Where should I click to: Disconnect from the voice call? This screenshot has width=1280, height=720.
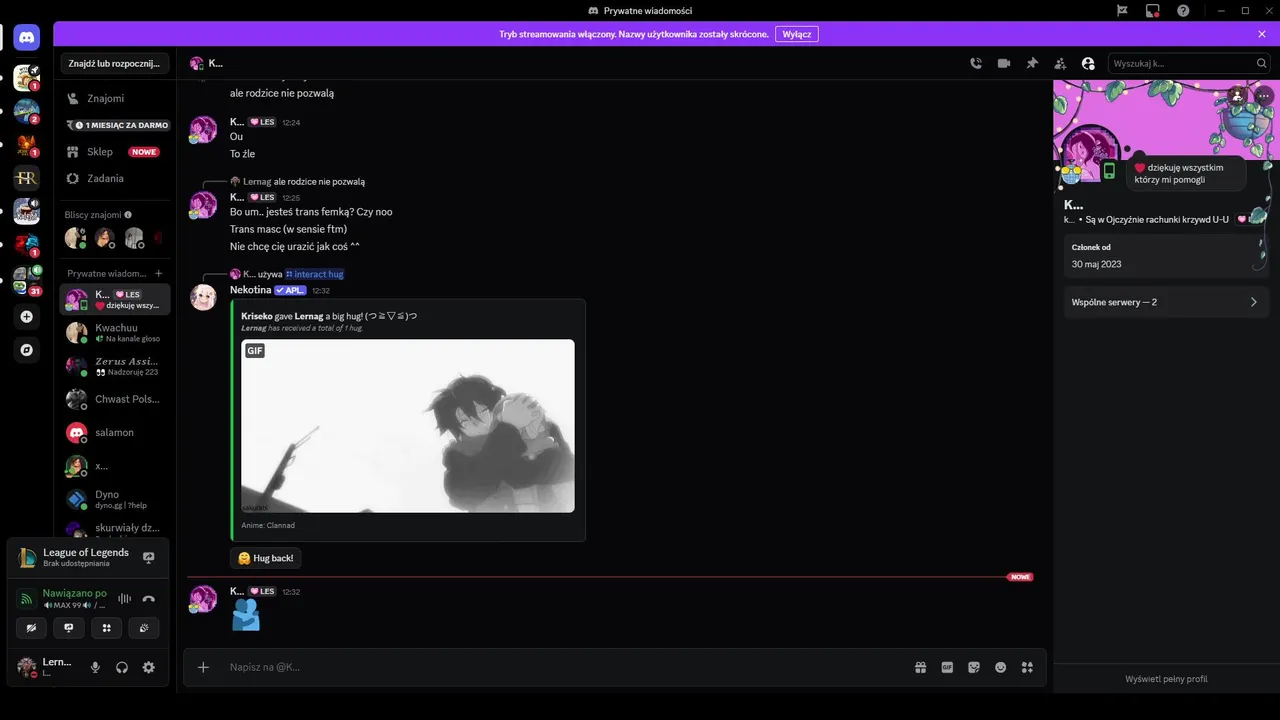(x=149, y=599)
